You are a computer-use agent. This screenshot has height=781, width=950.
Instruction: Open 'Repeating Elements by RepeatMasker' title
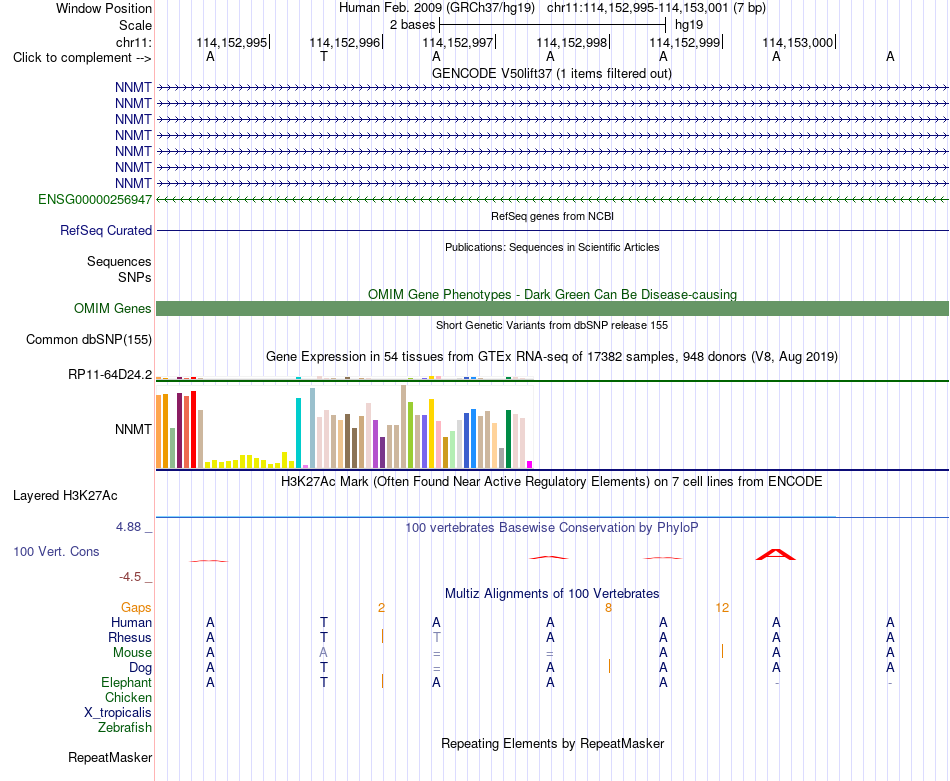pos(552,743)
